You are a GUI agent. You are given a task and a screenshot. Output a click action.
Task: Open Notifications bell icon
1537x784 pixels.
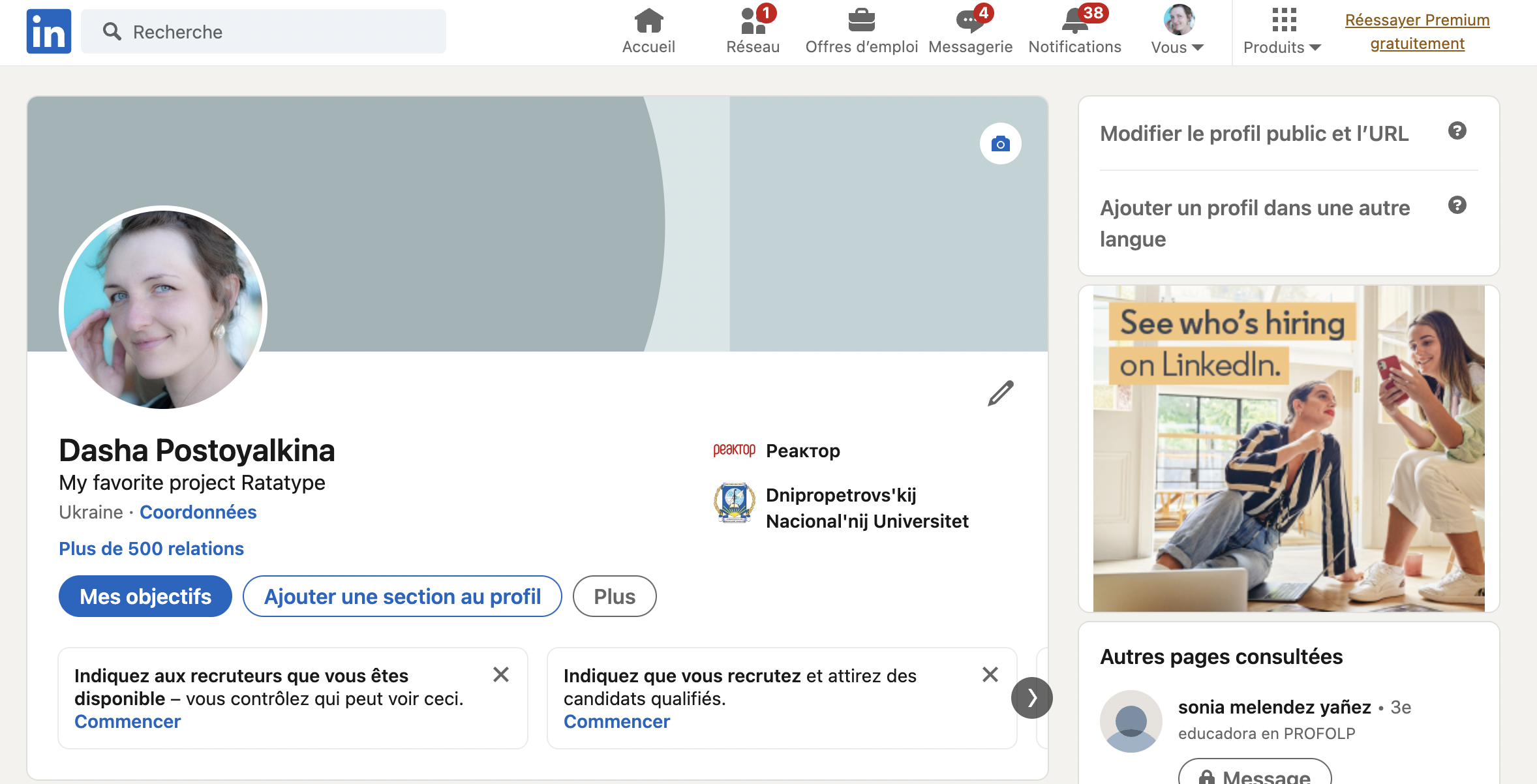coord(1074,21)
